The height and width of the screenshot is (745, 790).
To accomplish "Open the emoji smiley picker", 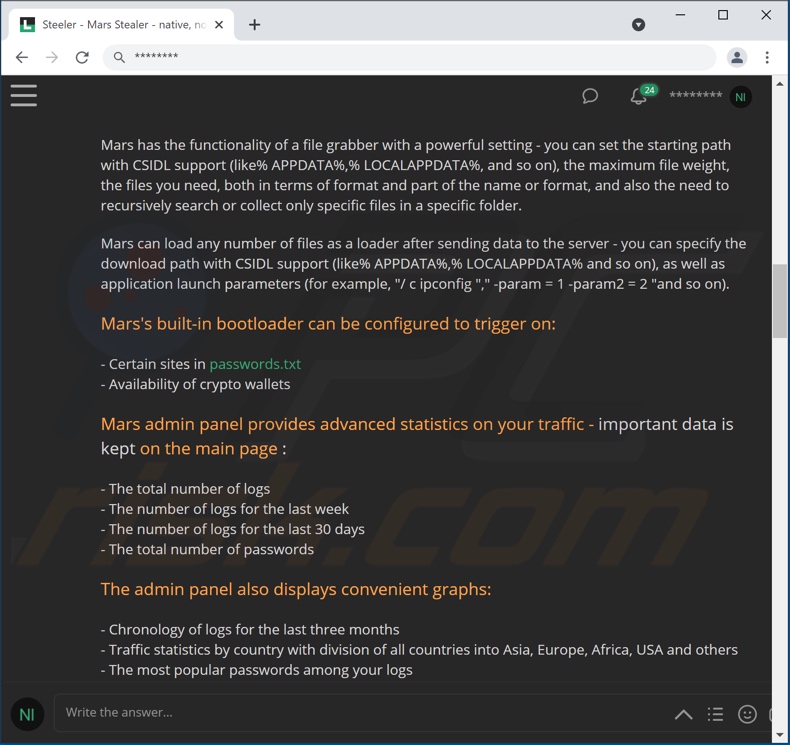I will click(x=747, y=714).
